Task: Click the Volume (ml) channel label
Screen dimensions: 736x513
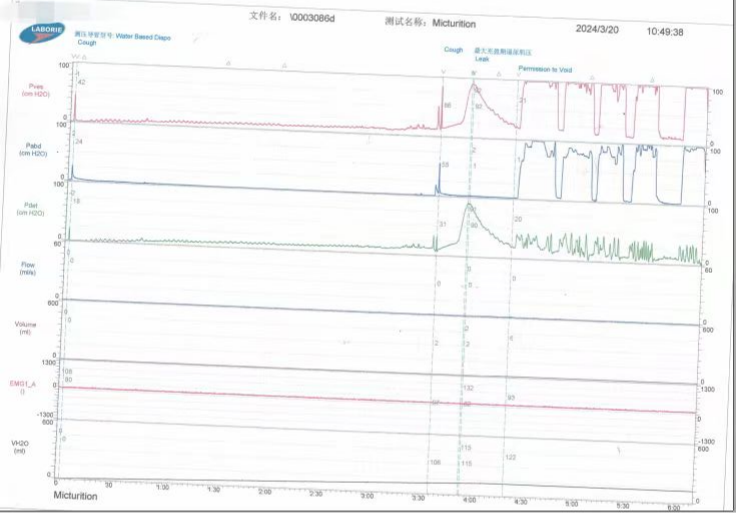Action: click(27, 327)
